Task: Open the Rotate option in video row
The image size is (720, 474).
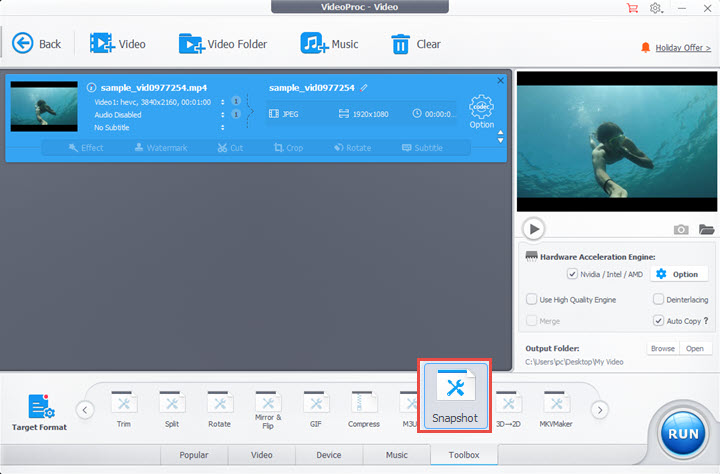Action: [353, 148]
